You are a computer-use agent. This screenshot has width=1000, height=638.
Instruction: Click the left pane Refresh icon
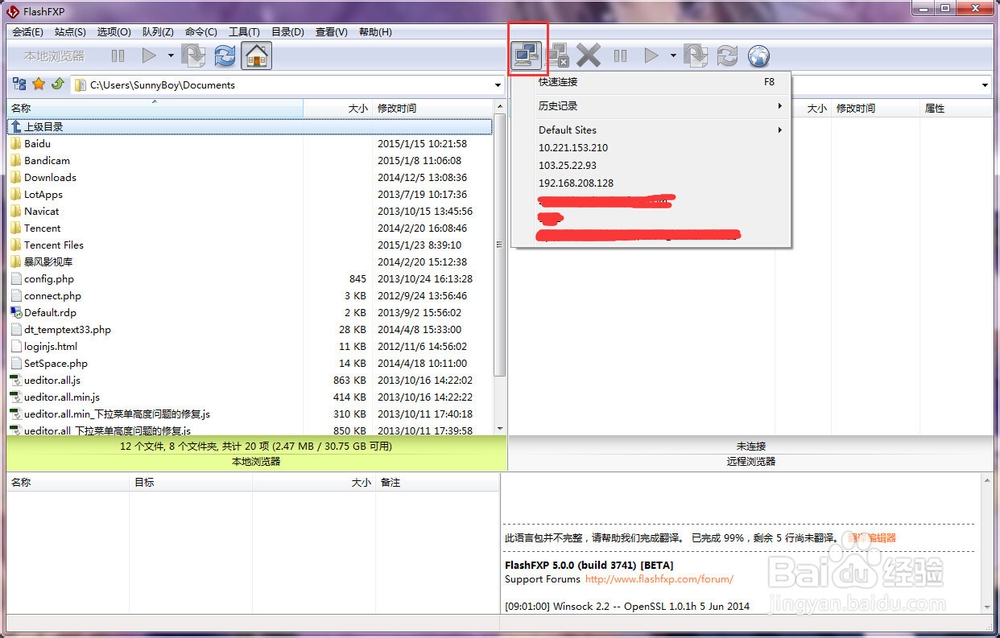pyautogui.click(x=224, y=56)
